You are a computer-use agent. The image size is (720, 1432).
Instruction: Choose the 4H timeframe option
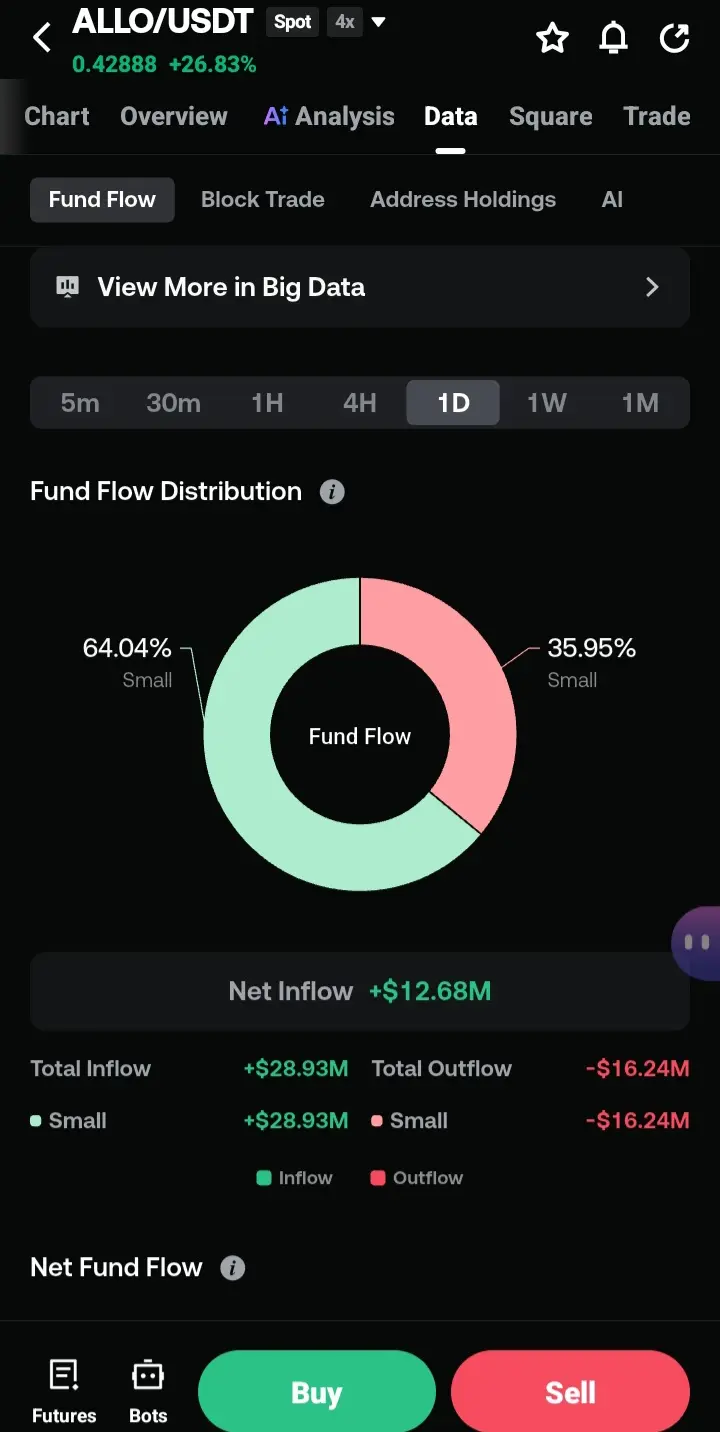click(360, 403)
